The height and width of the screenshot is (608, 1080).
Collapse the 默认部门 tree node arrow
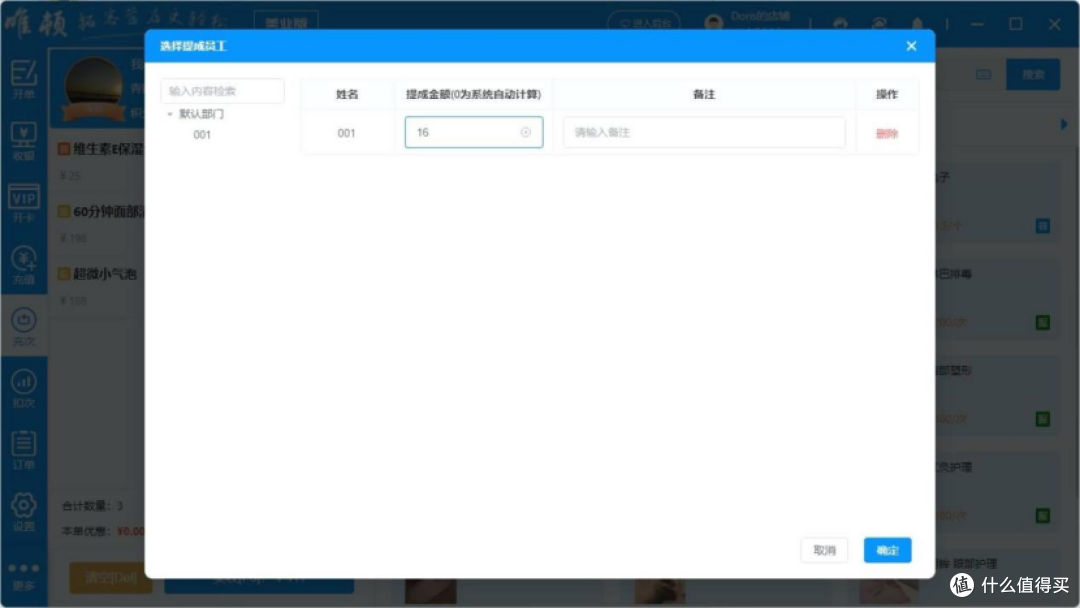170,114
